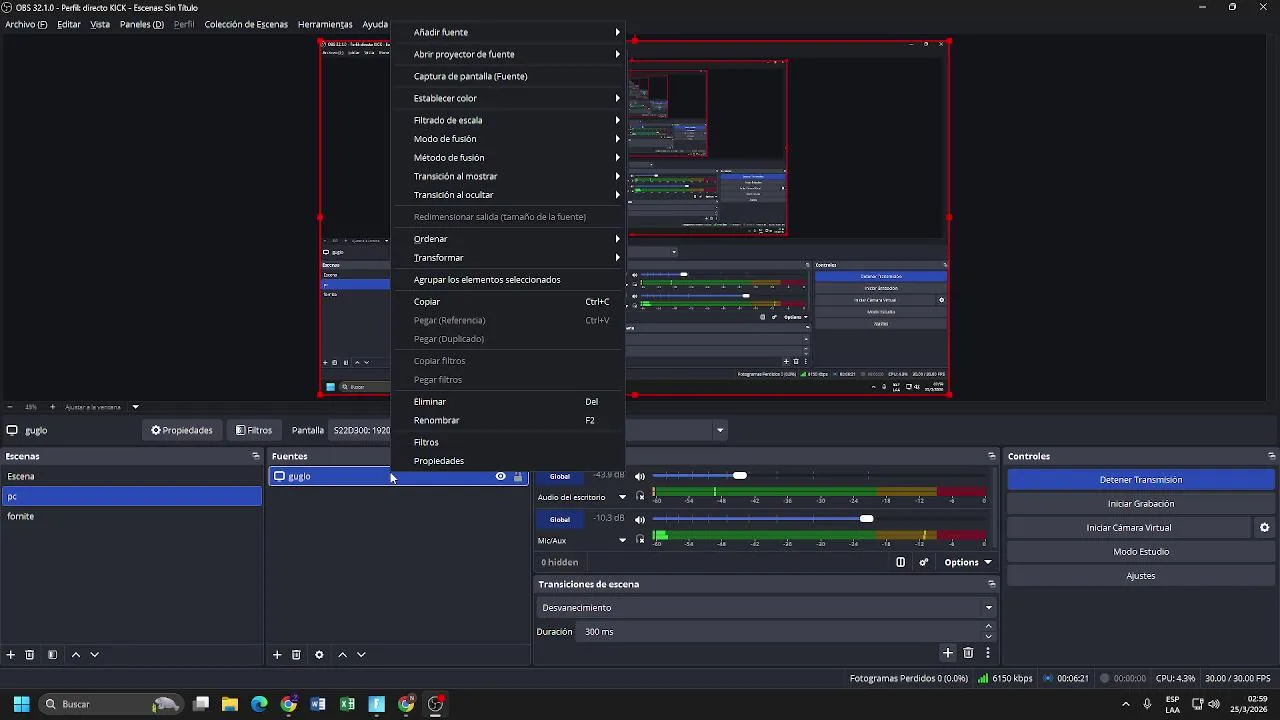
Task: Click Iniciar Grabación button
Action: point(1141,504)
